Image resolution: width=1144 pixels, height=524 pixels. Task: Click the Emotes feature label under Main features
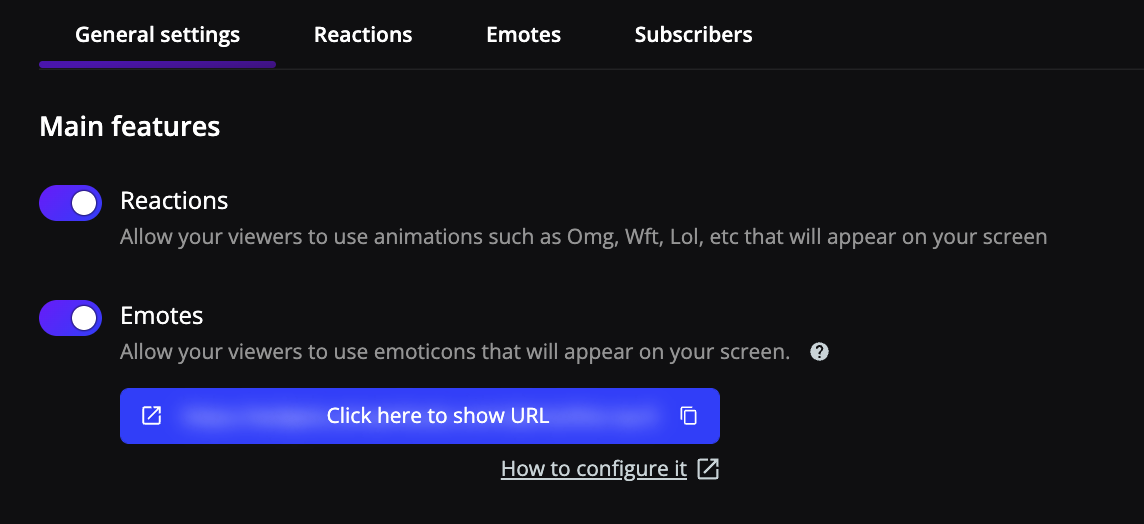pos(162,315)
